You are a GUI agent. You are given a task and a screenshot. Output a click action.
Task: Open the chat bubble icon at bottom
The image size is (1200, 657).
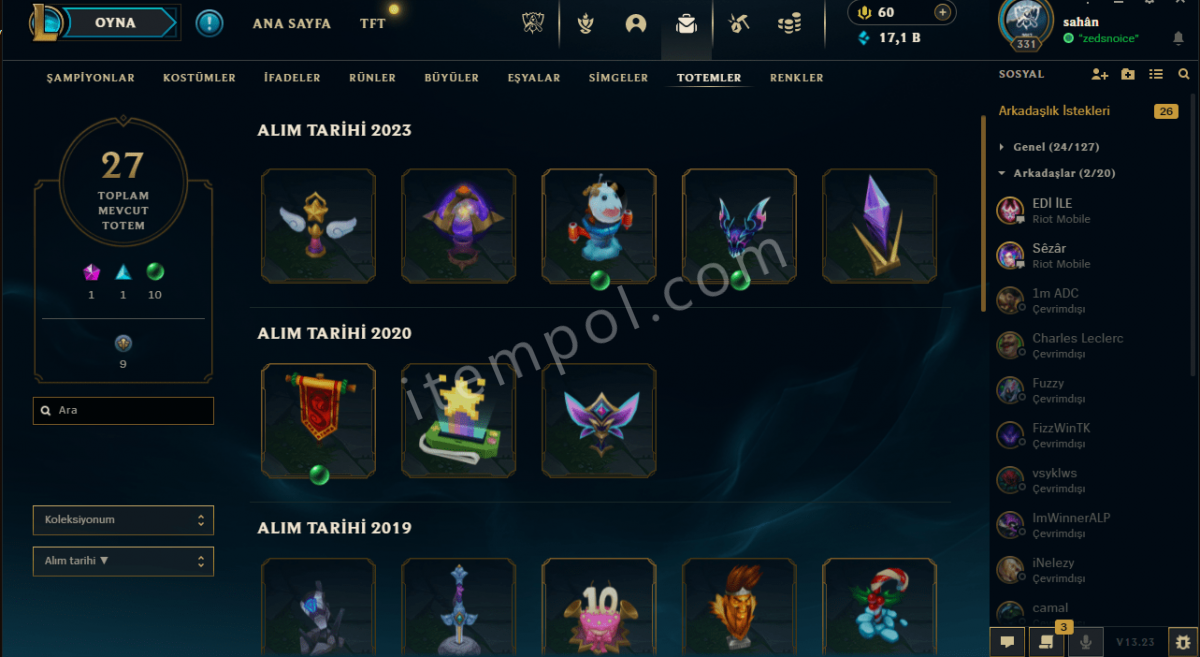point(1008,642)
